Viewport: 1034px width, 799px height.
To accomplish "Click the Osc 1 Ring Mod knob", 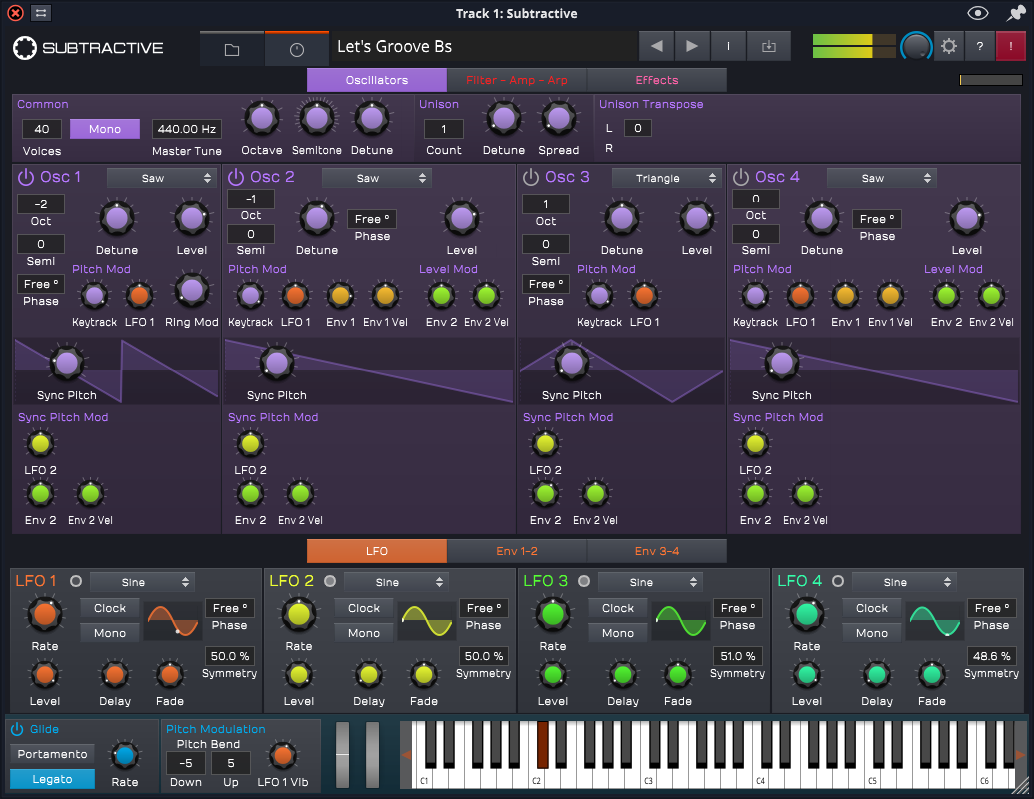I will pos(192,291).
